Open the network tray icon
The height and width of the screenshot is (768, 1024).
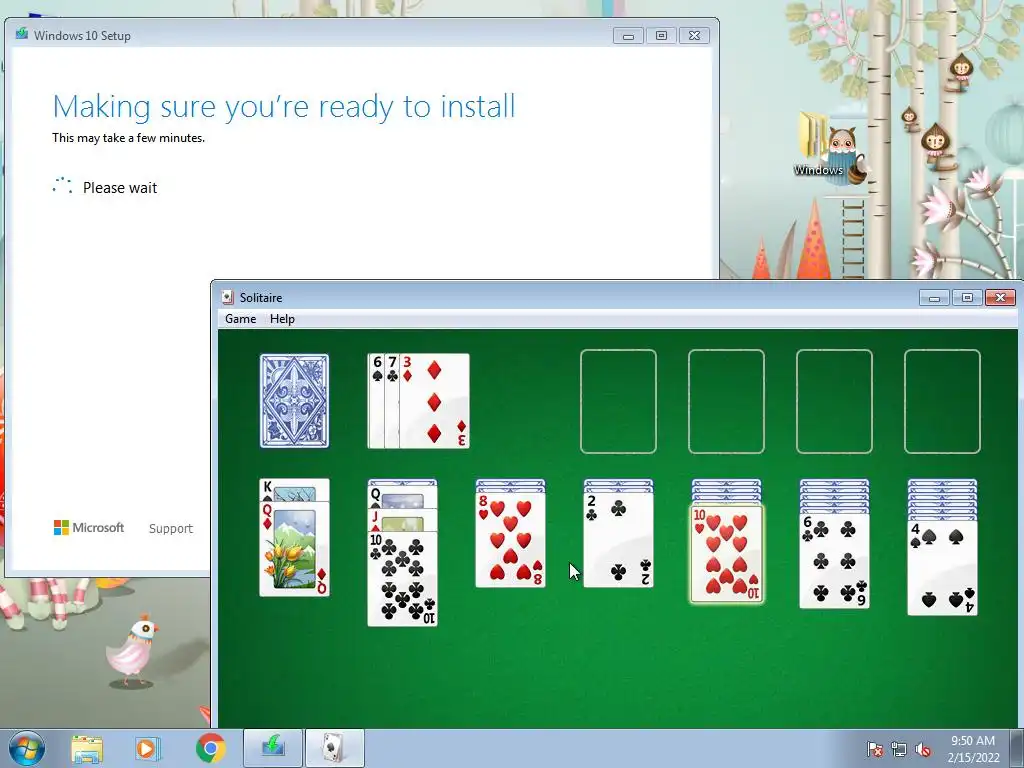(x=899, y=749)
